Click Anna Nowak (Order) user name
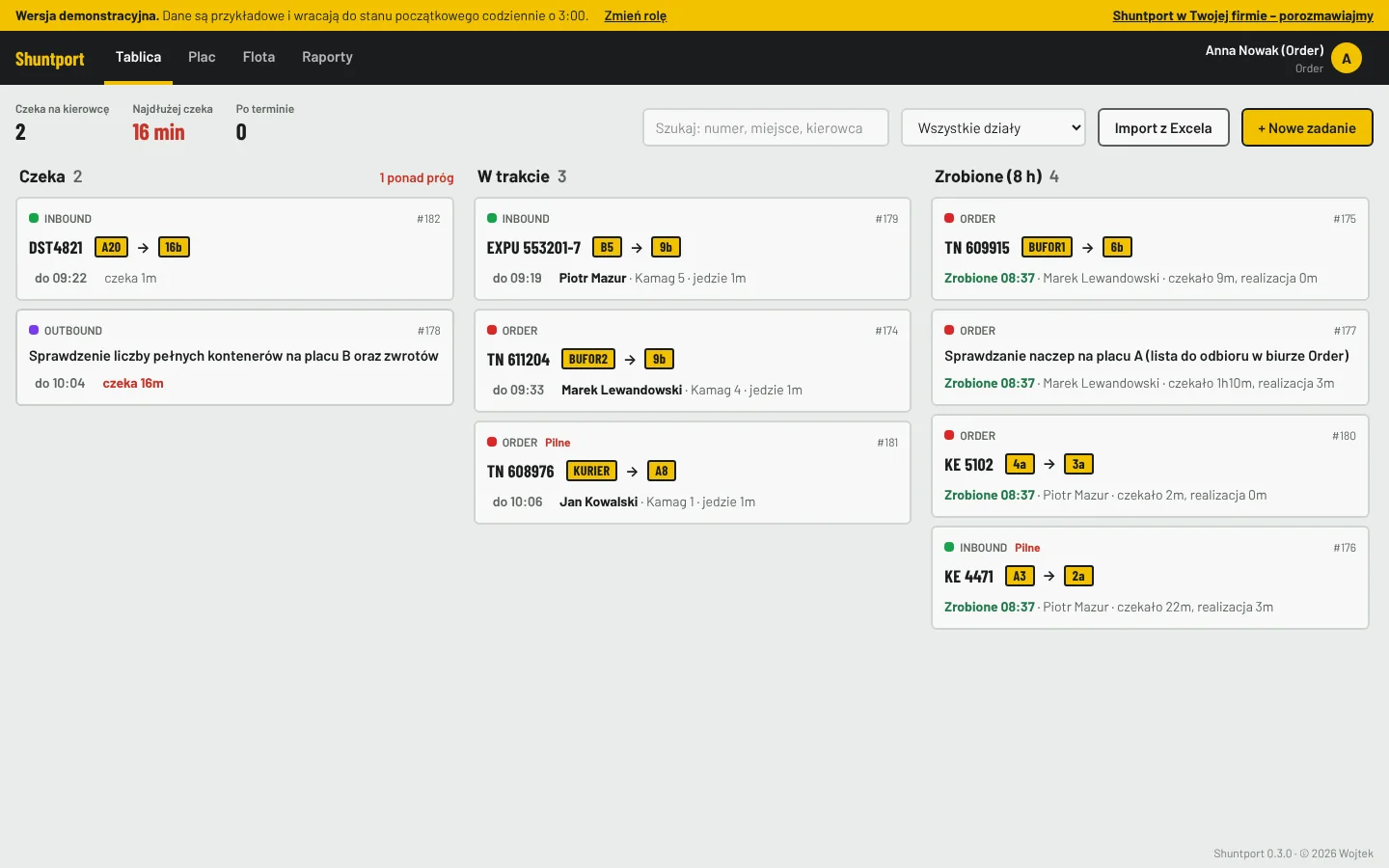Viewport: 1389px width, 868px height. (x=1265, y=50)
